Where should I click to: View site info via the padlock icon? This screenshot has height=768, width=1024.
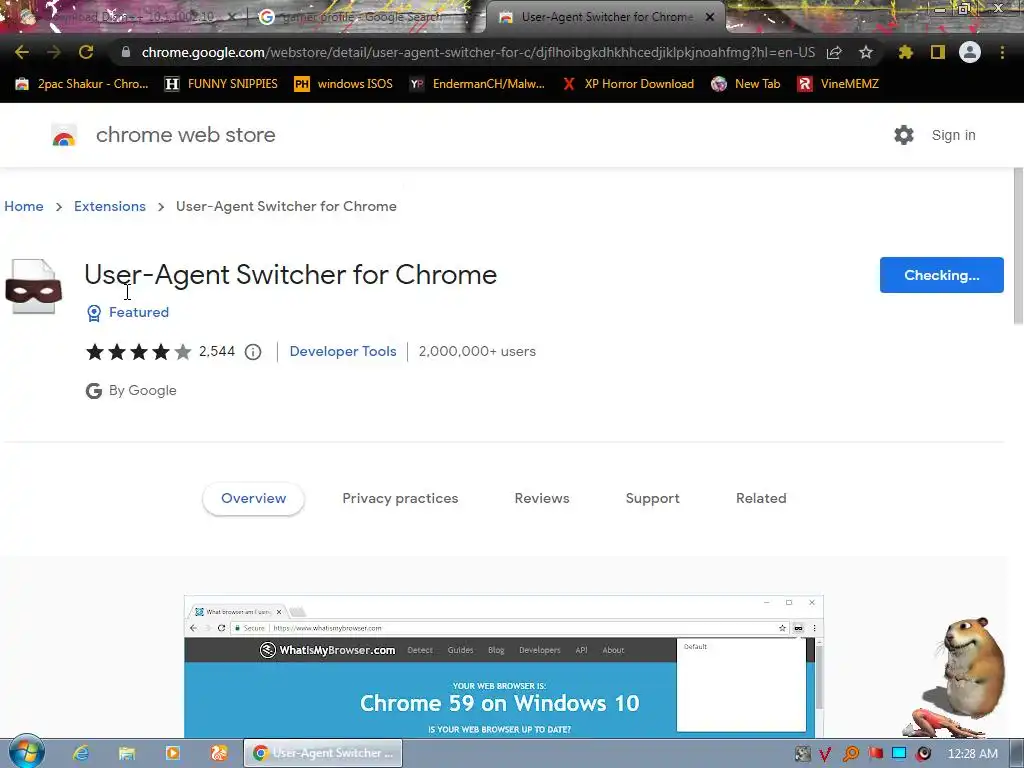click(x=126, y=52)
